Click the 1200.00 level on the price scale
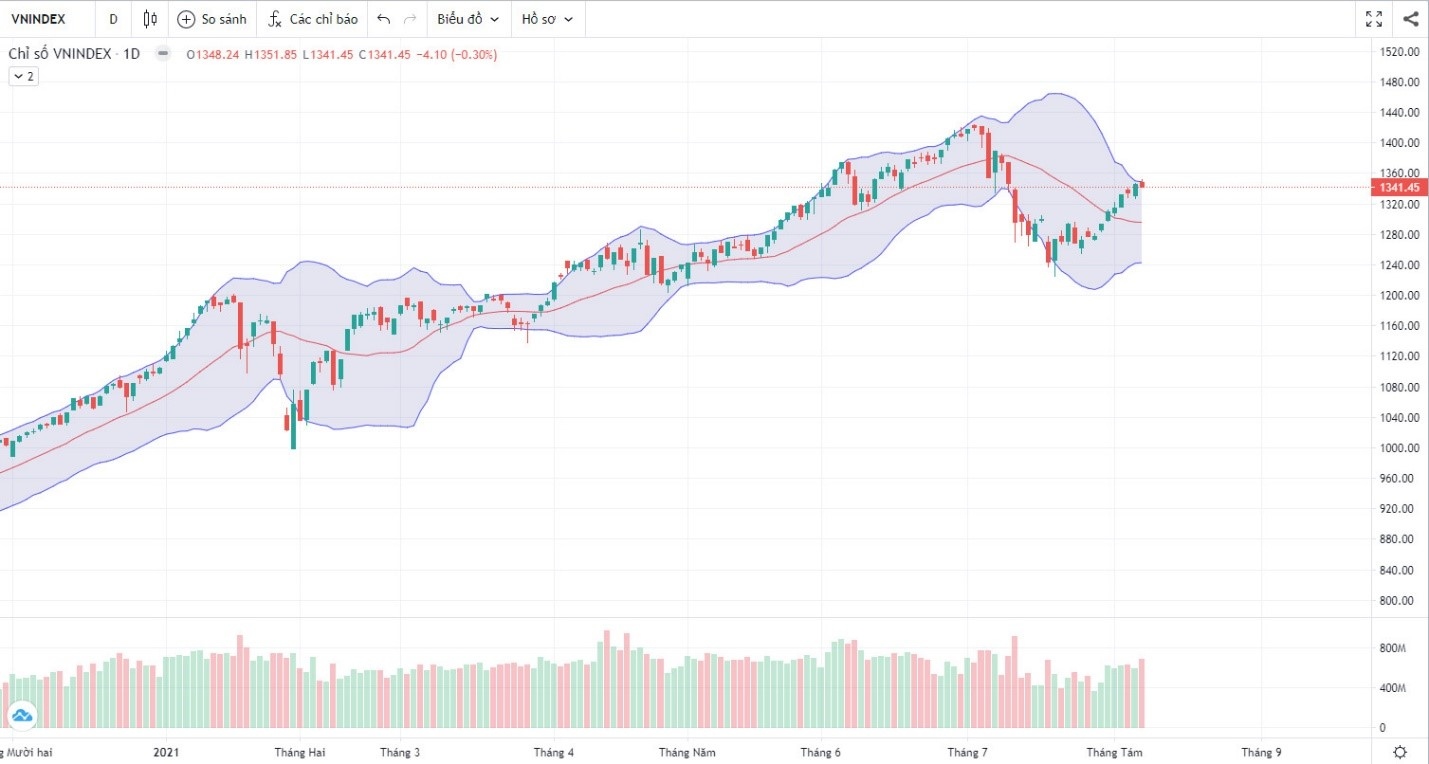 [x=1398, y=295]
